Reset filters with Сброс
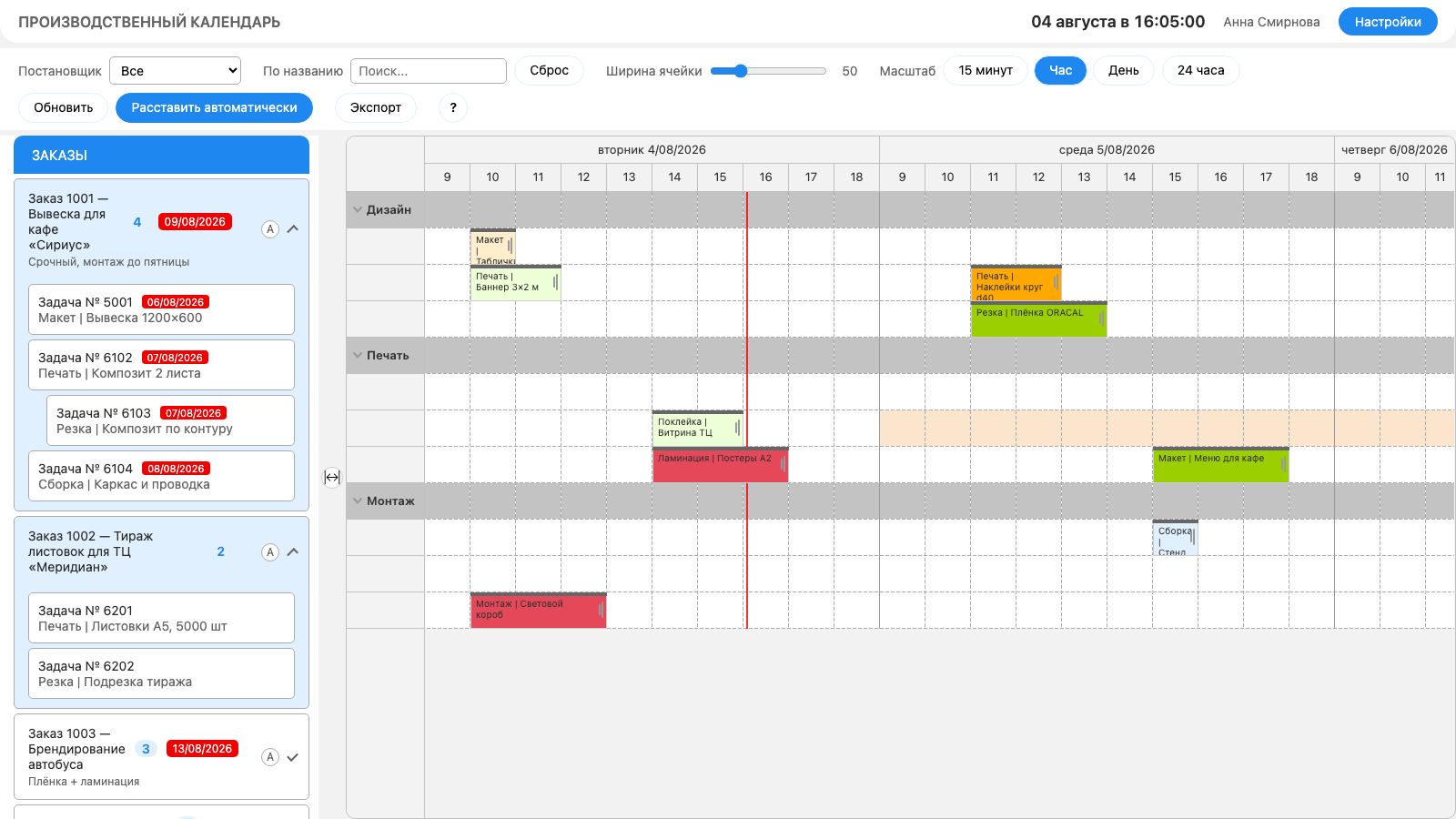Viewport: 1456px width, 819px height. pyautogui.click(x=550, y=70)
